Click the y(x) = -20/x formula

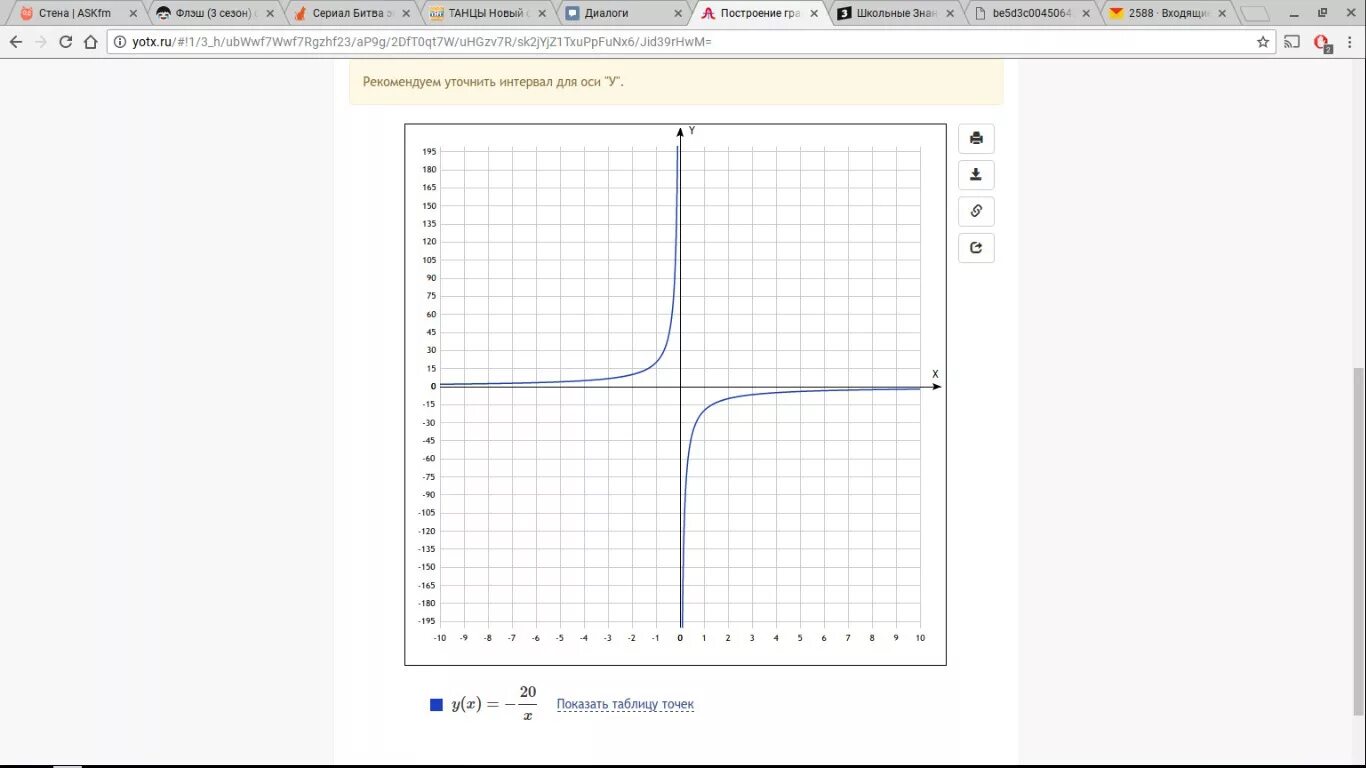(x=494, y=704)
